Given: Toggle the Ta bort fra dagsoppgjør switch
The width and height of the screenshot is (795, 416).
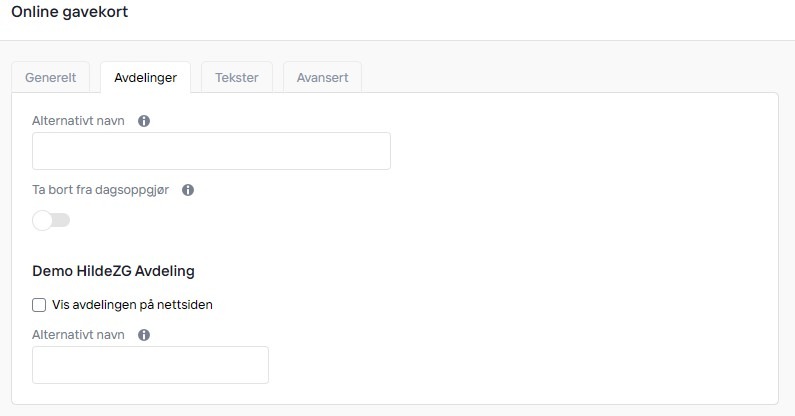Looking at the screenshot, I should 51,220.
